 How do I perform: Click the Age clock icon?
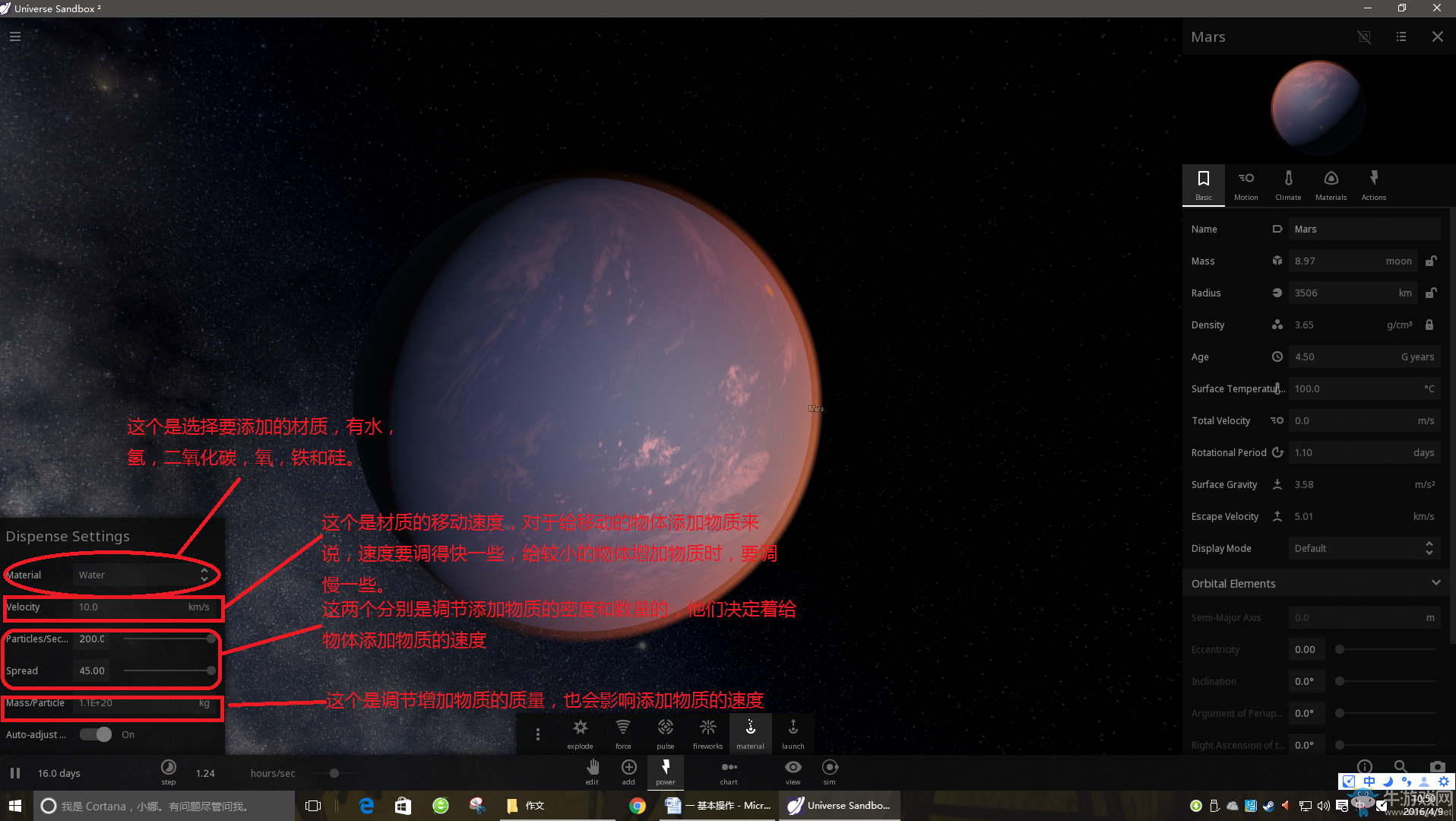click(1277, 357)
